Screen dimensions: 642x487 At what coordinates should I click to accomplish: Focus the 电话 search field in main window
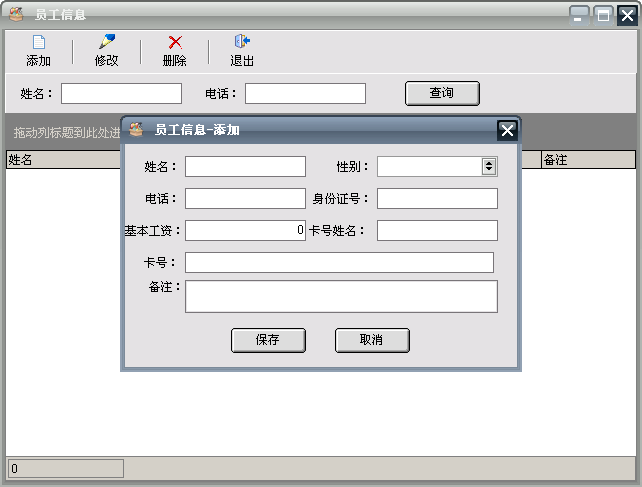(x=305, y=93)
